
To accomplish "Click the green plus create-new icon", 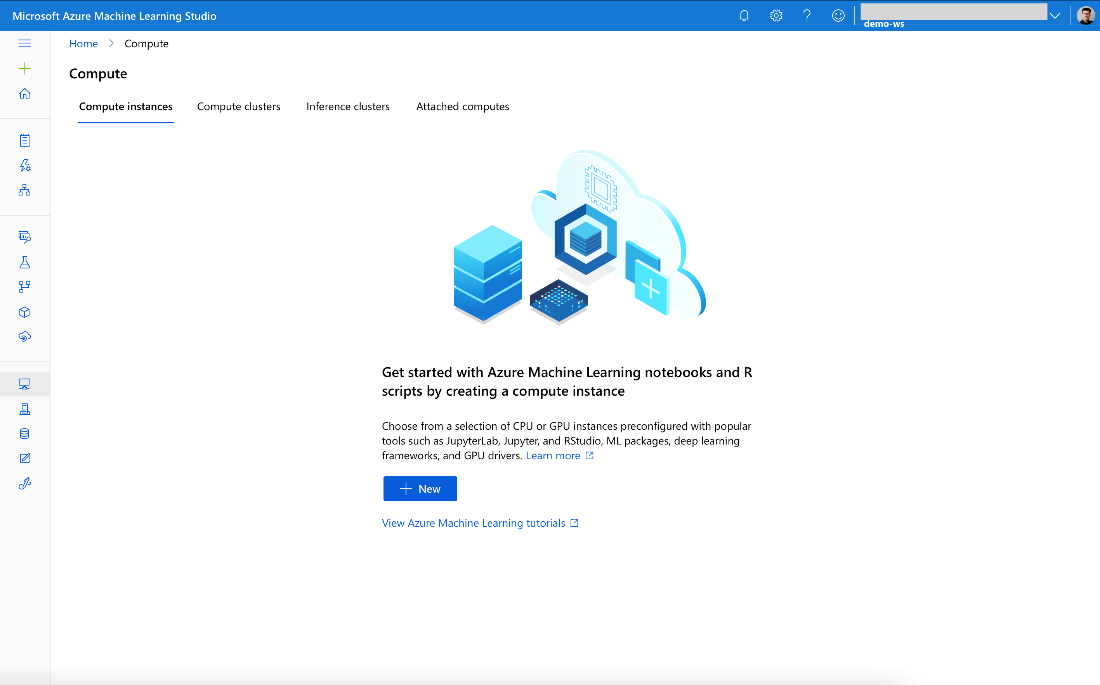I will coord(25,68).
